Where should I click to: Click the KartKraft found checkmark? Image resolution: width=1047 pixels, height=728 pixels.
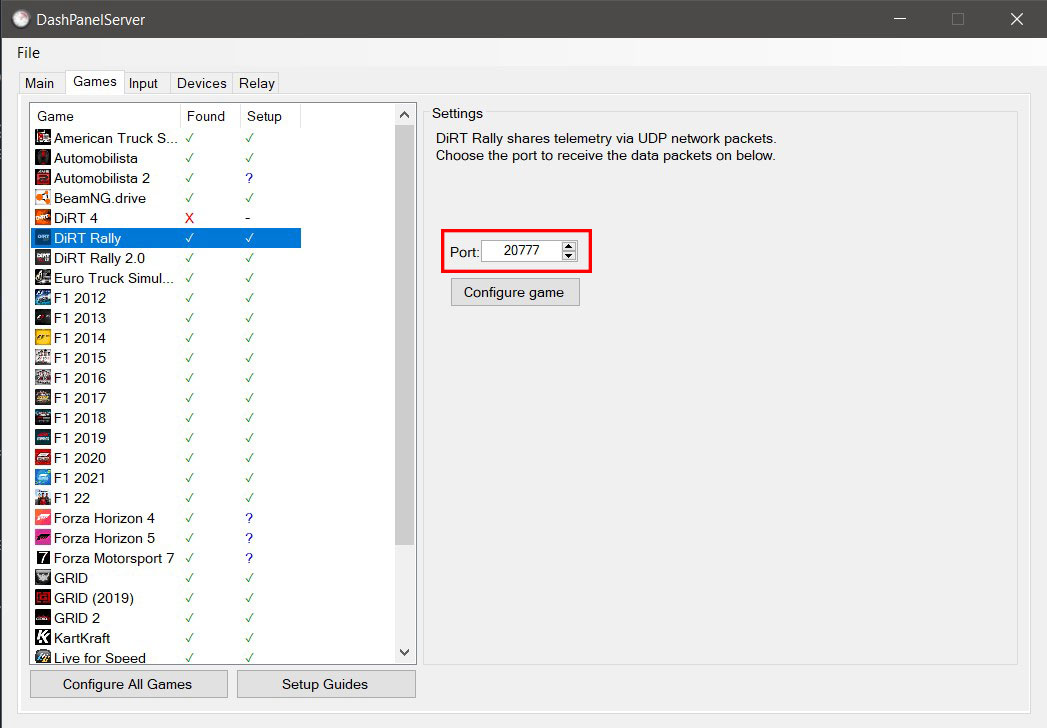[190, 638]
